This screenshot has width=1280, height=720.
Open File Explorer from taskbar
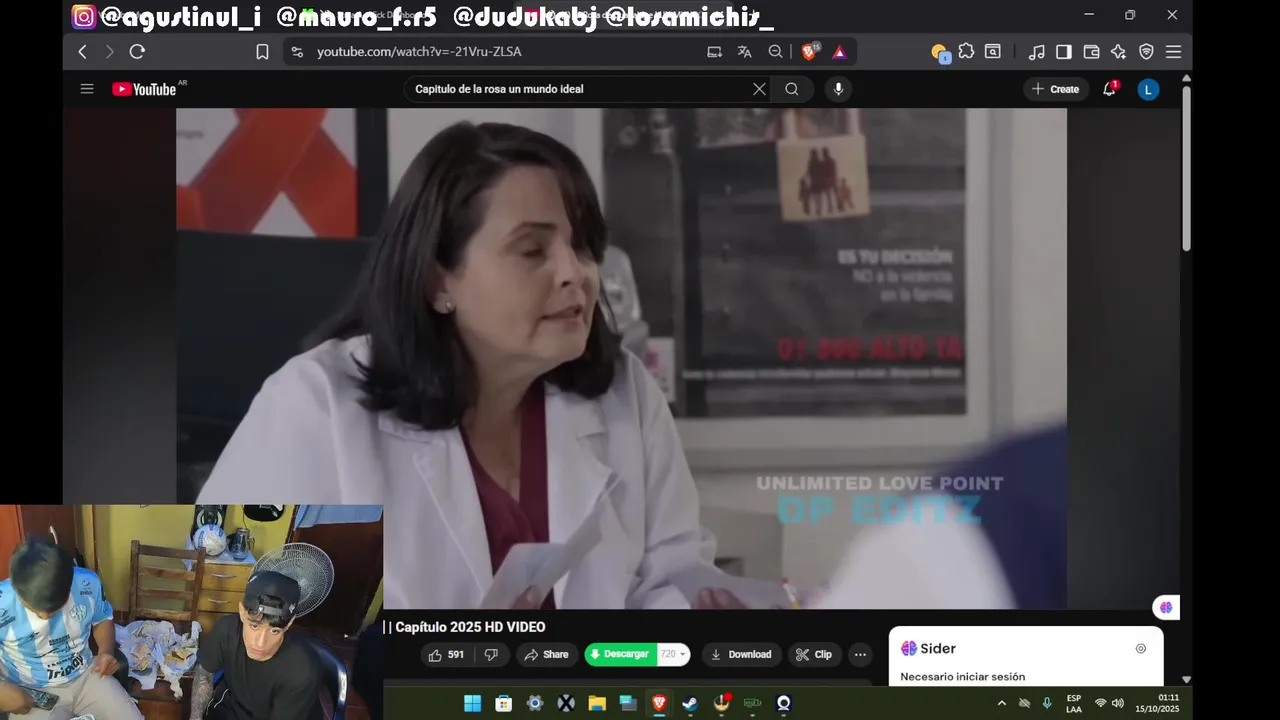click(x=597, y=704)
